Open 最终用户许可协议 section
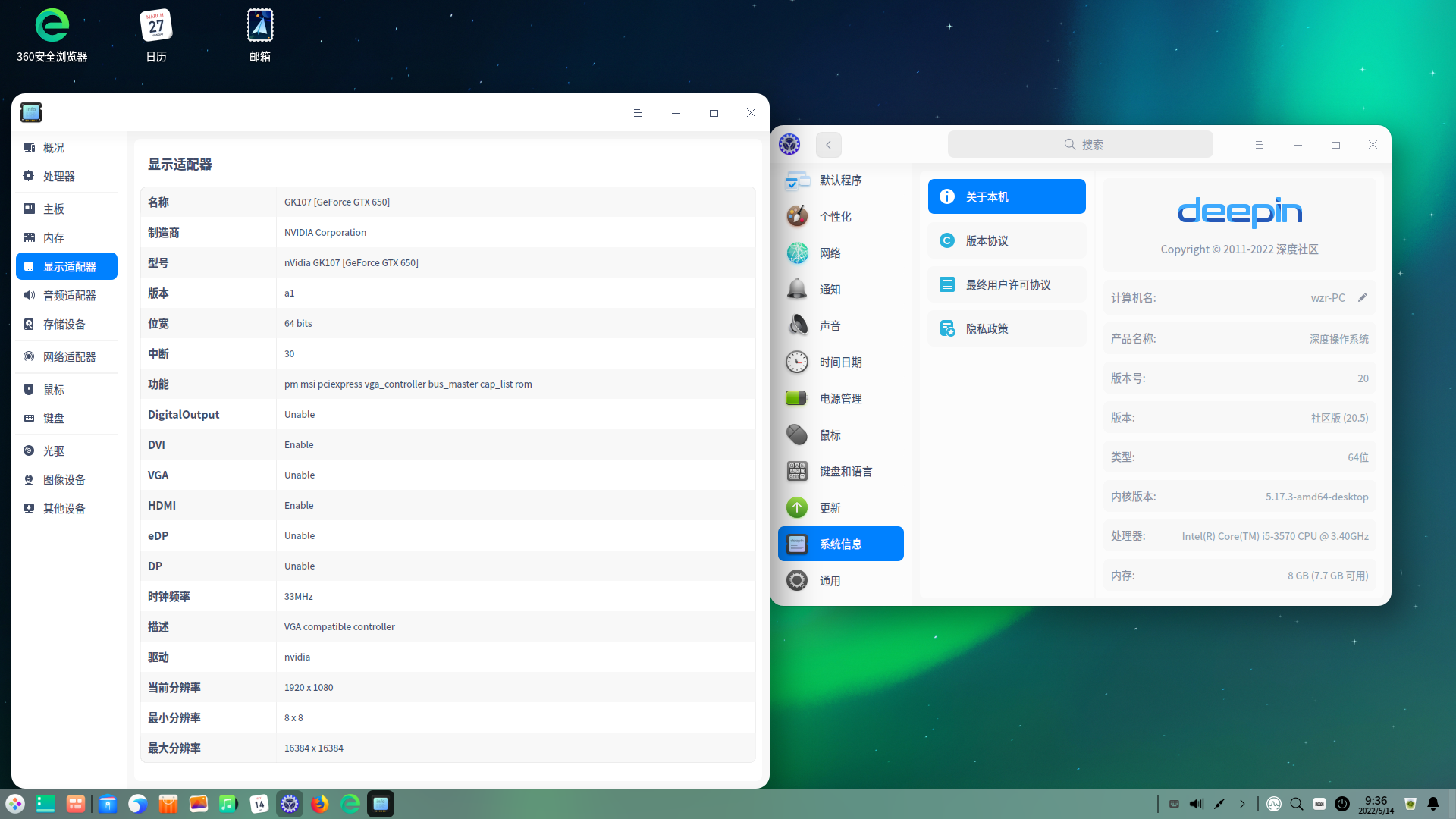 [1006, 284]
